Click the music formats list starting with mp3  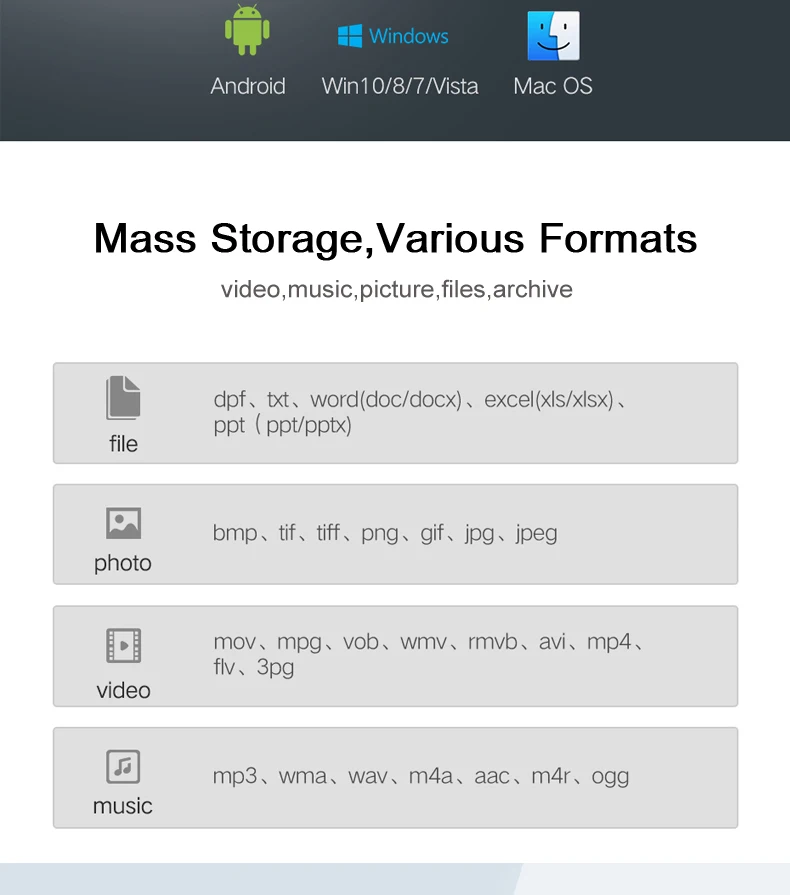point(421,776)
